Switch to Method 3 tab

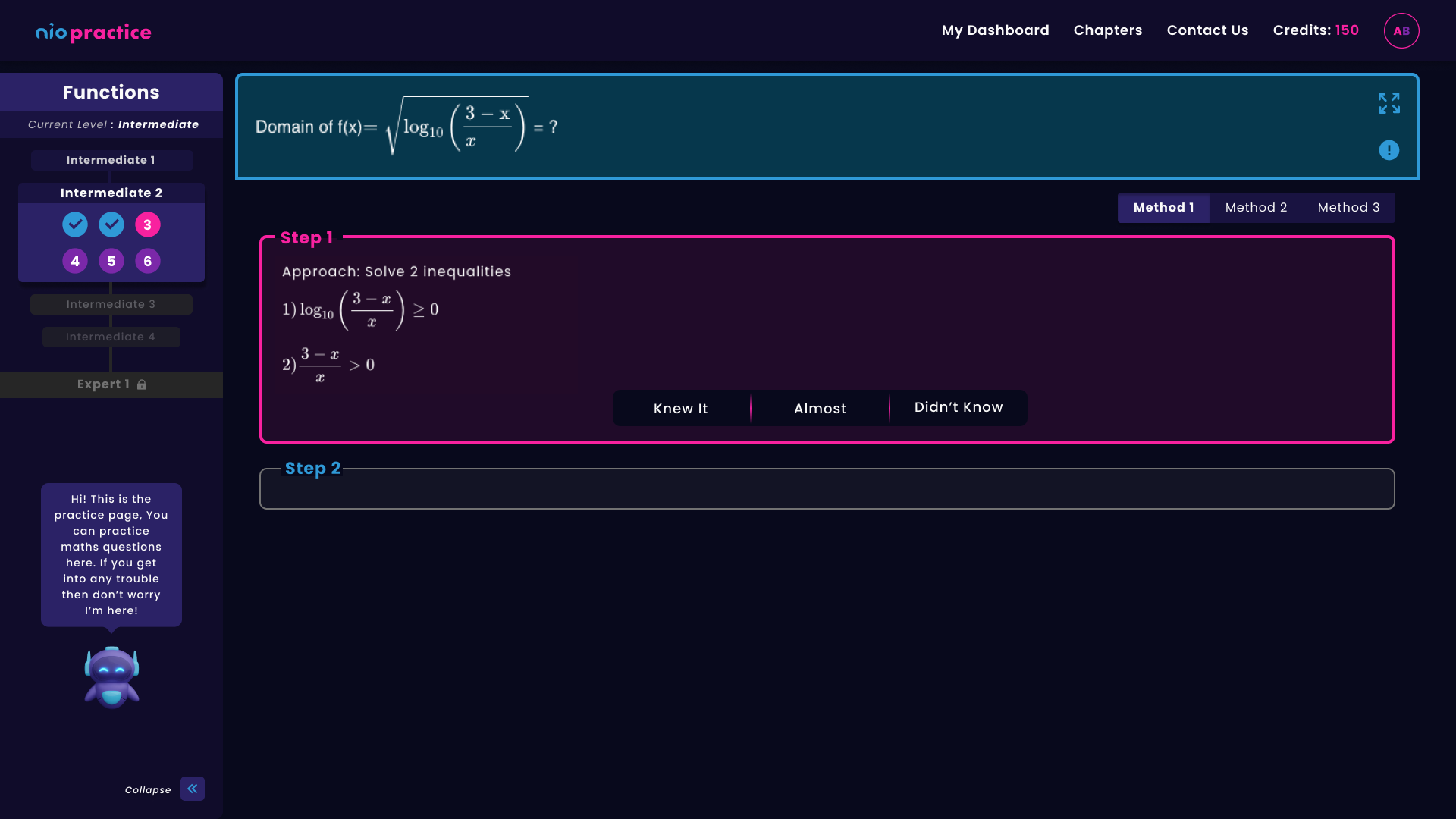pyautogui.click(x=1348, y=208)
